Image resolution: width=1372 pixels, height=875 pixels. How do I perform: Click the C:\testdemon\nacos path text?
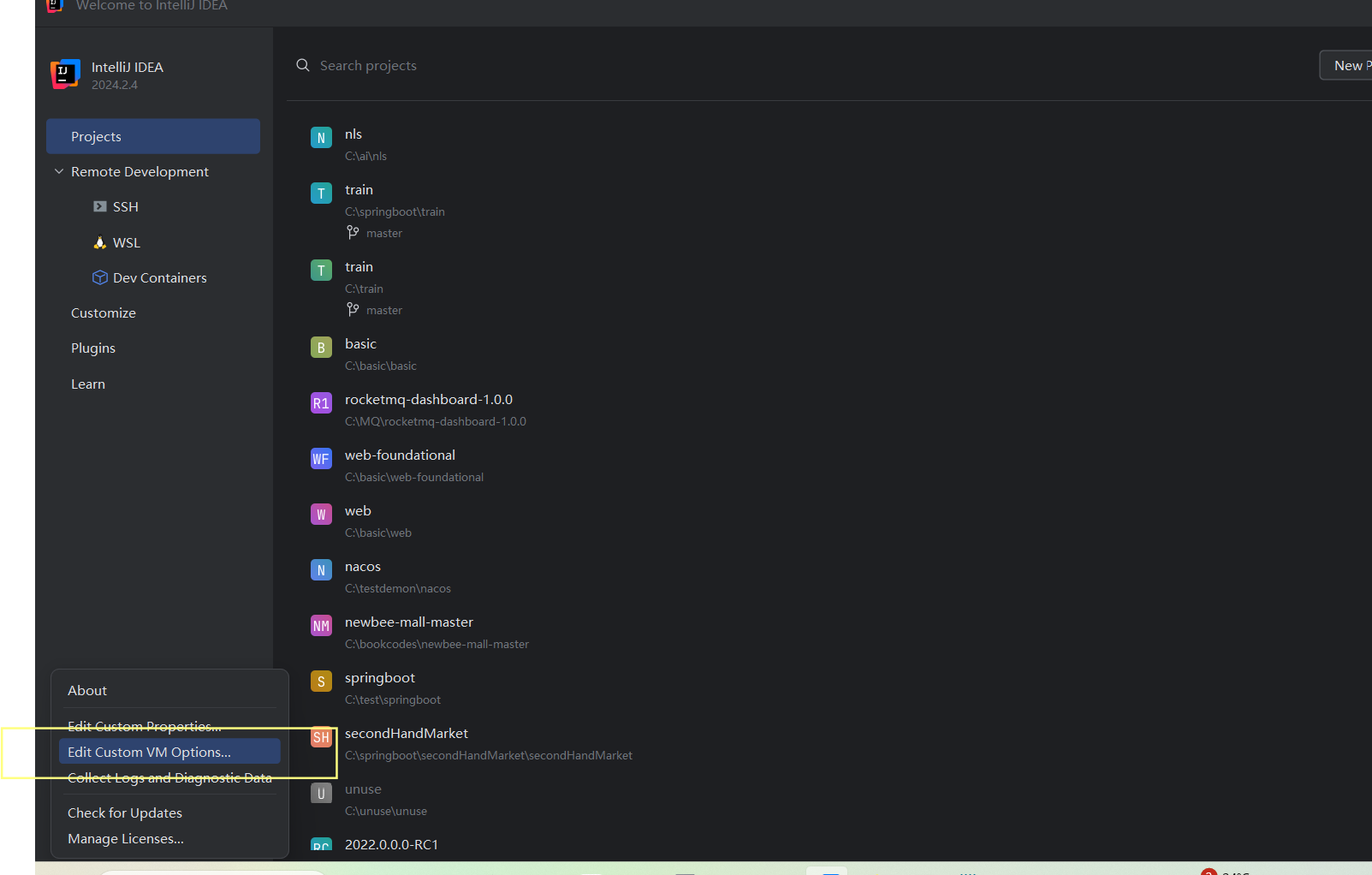tap(398, 588)
